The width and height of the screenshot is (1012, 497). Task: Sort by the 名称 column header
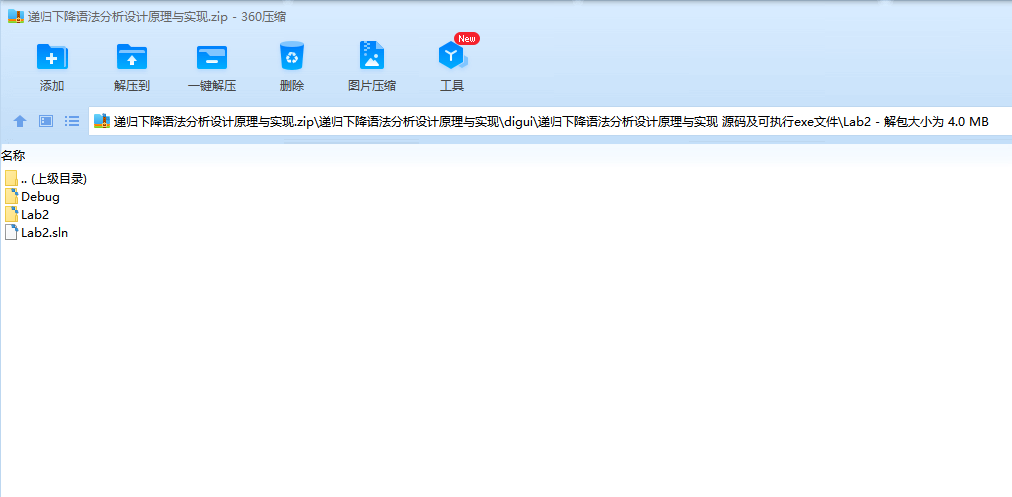[x=13, y=156]
